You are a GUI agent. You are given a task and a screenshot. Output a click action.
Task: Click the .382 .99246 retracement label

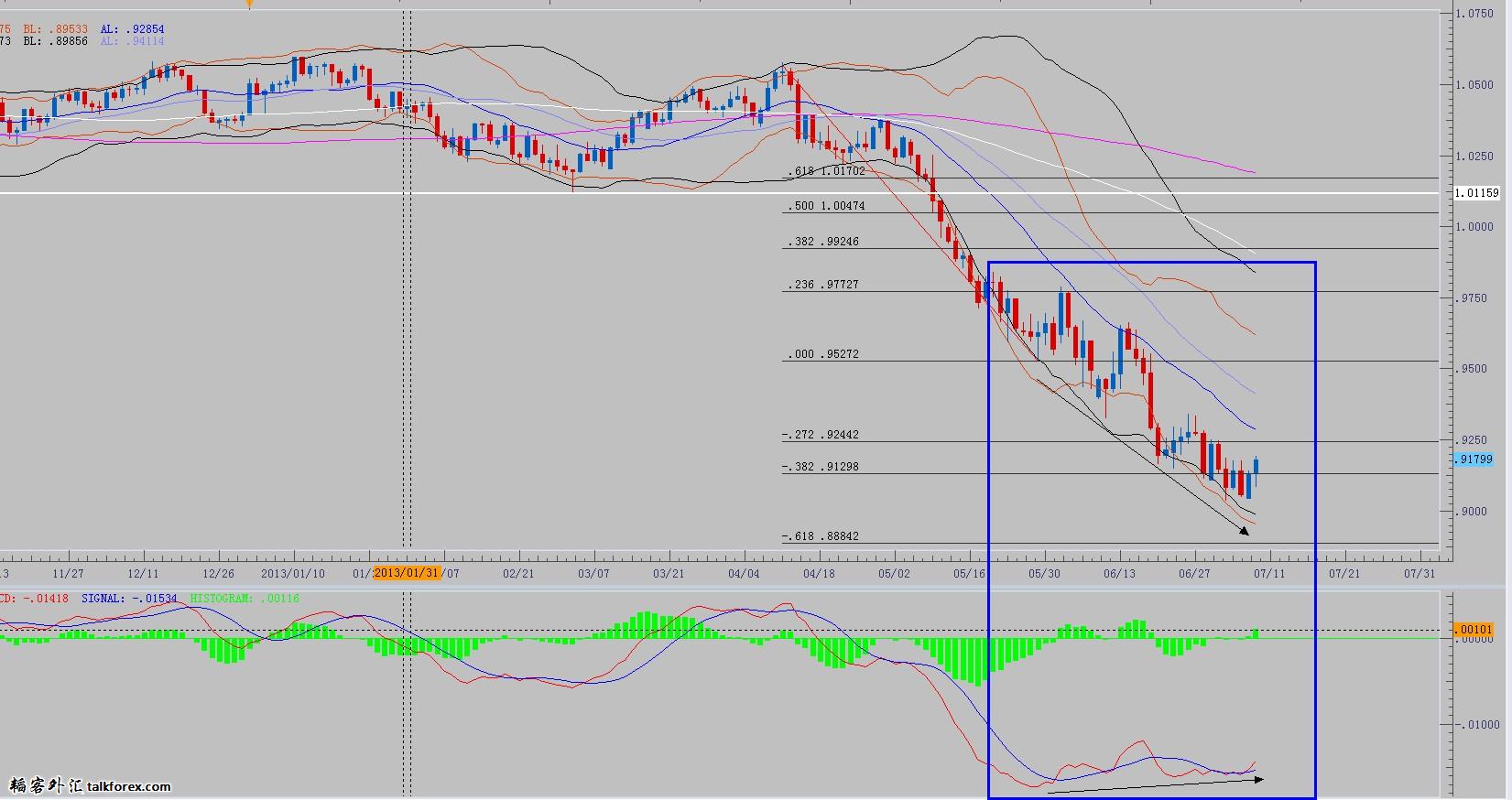pos(824,242)
